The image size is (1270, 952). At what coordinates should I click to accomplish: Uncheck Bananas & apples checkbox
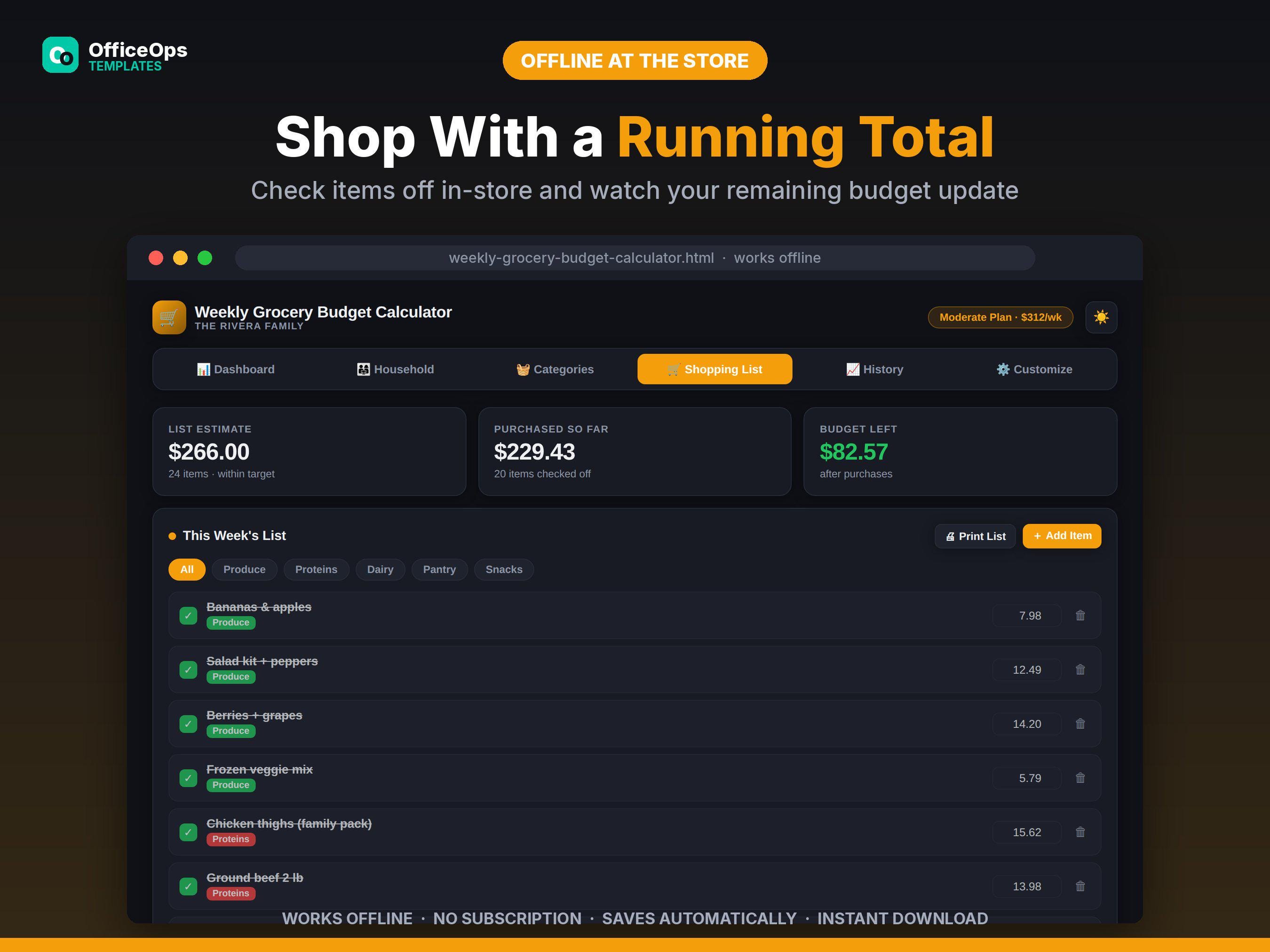[188, 616]
